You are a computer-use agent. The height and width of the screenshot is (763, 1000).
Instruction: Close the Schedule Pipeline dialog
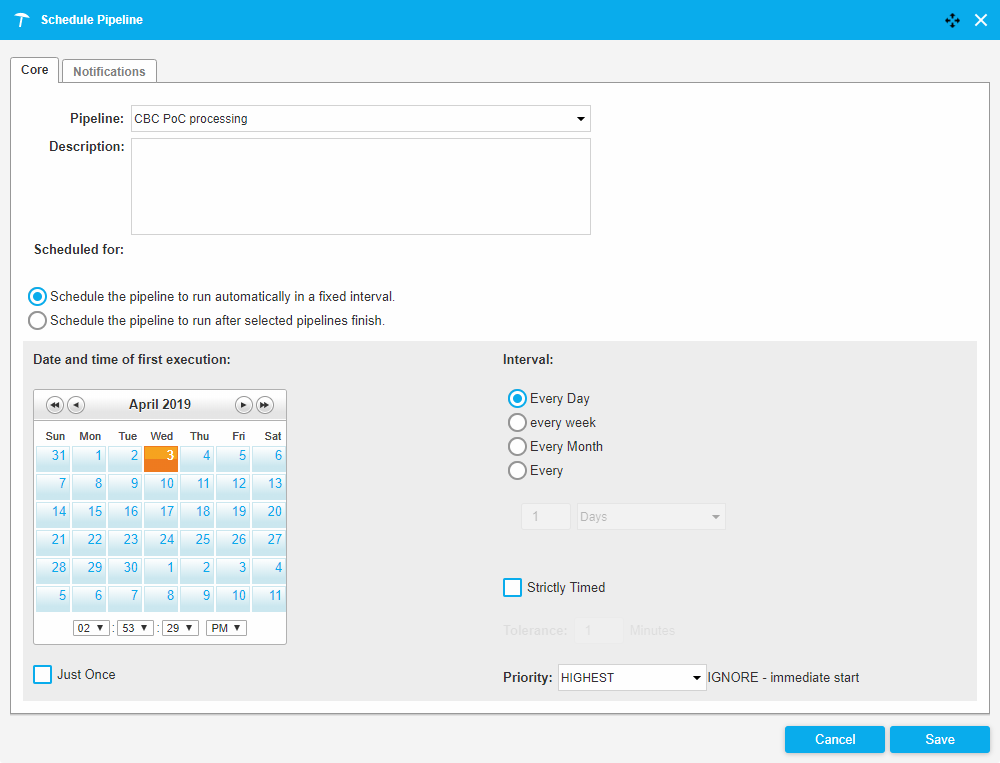coord(981,20)
